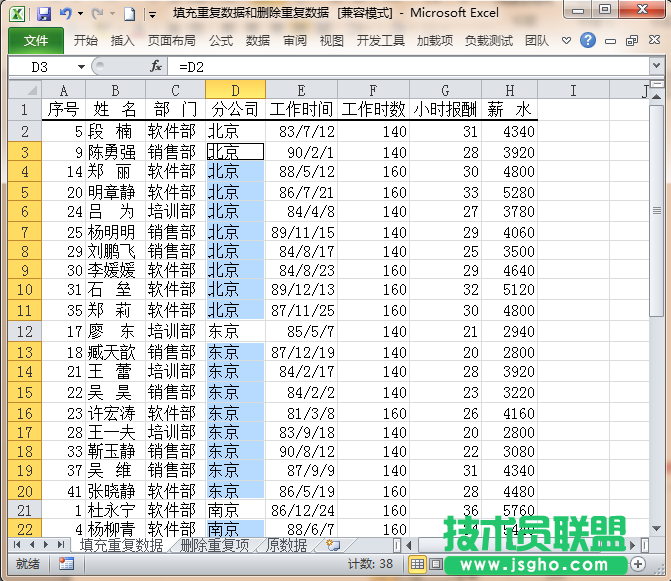671x581 pixels.
Task: Click the Undo arrow icon
Action: pos(66,14)
